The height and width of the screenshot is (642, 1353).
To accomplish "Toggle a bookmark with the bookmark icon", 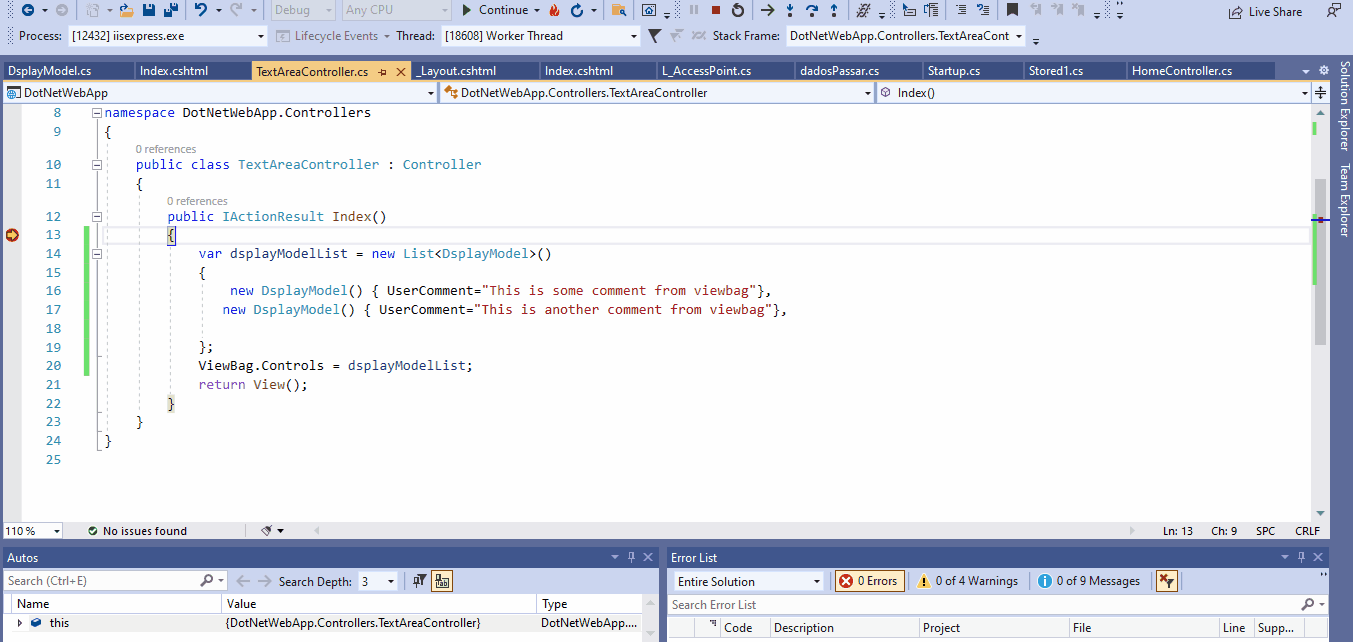I will pyautogui.click(x=1012, y=10).
